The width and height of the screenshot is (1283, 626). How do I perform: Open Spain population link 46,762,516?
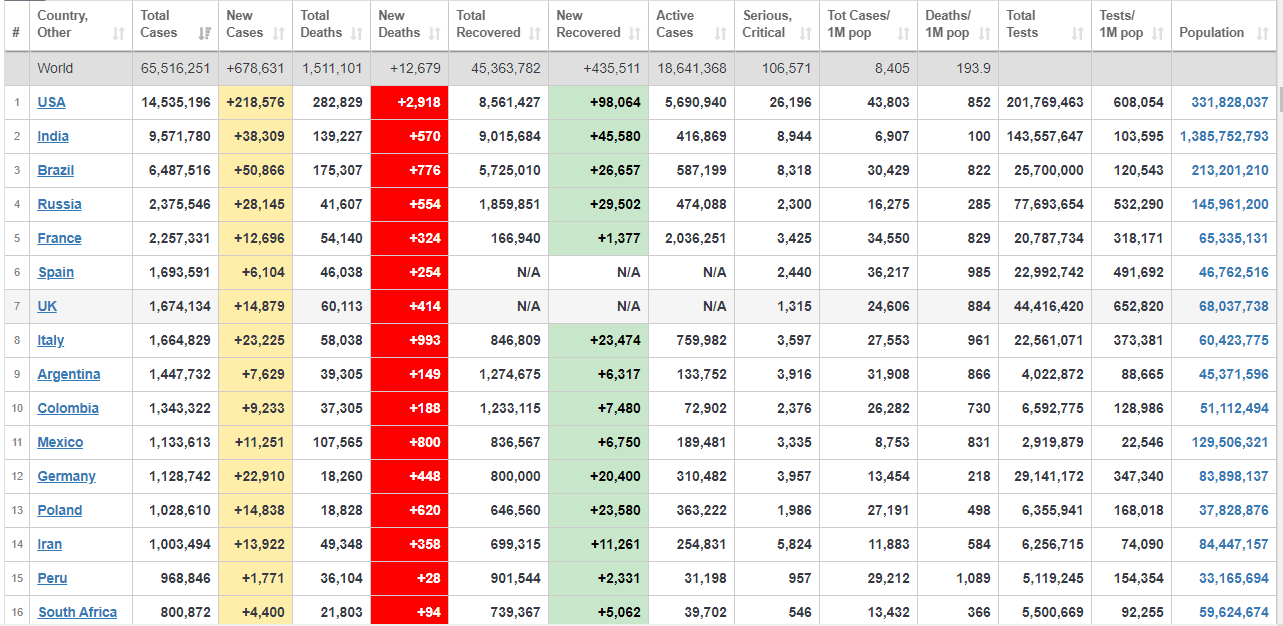tap(1234, 272)
